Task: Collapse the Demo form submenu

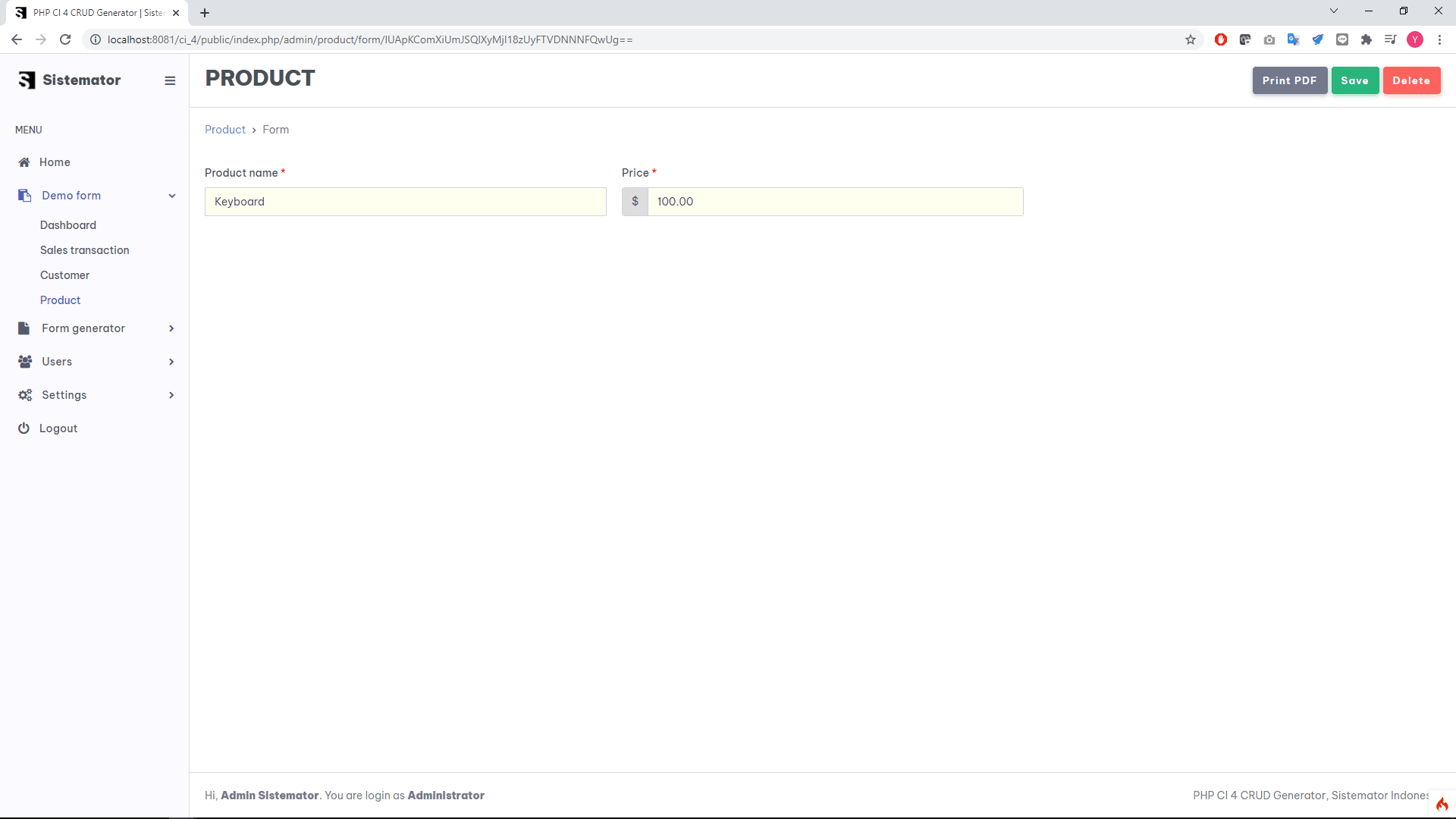Action: (x=172, y=196)
